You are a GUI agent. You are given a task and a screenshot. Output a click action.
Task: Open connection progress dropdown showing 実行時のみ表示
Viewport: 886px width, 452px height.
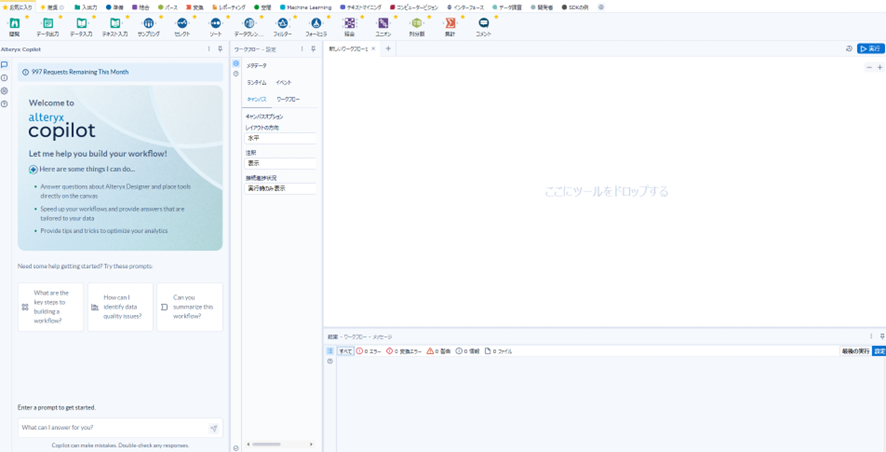tap(280, 188)
